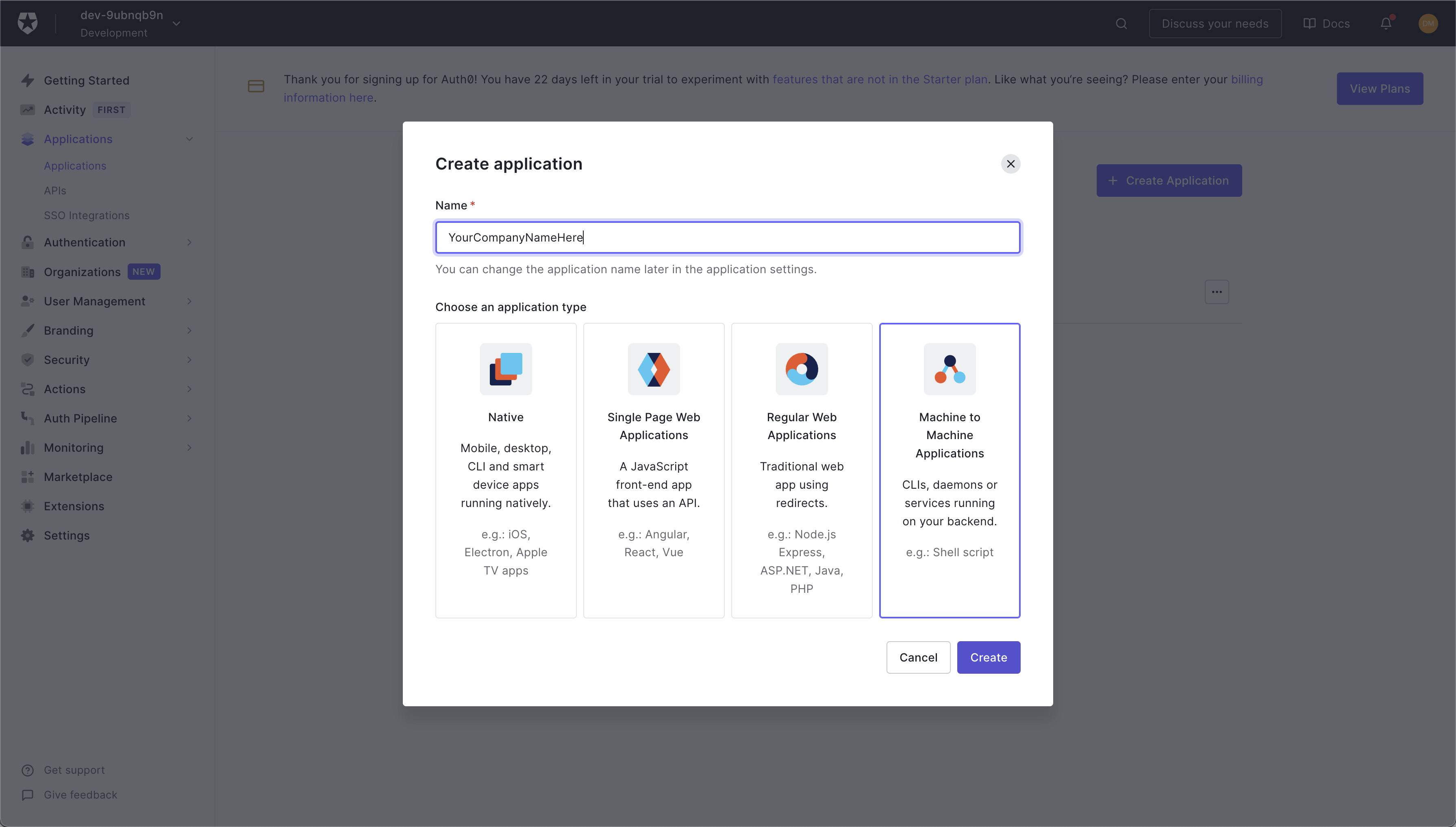Go to SSO Integrations page
Viewport: 1456px width, 827px height.
click(86, 215)
